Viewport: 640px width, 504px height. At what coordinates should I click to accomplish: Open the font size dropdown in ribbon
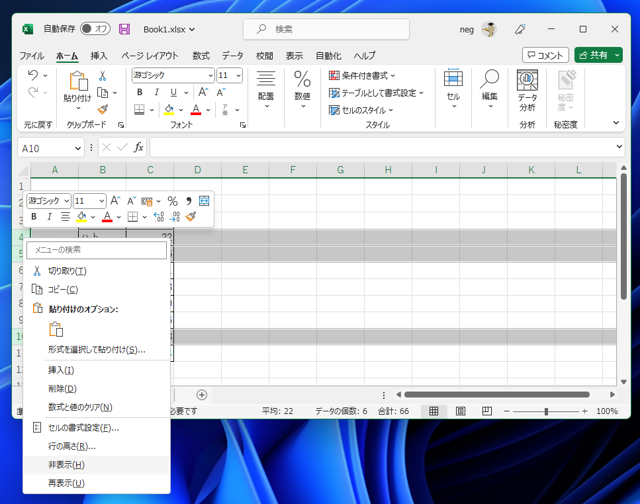(x=238, y=76)
